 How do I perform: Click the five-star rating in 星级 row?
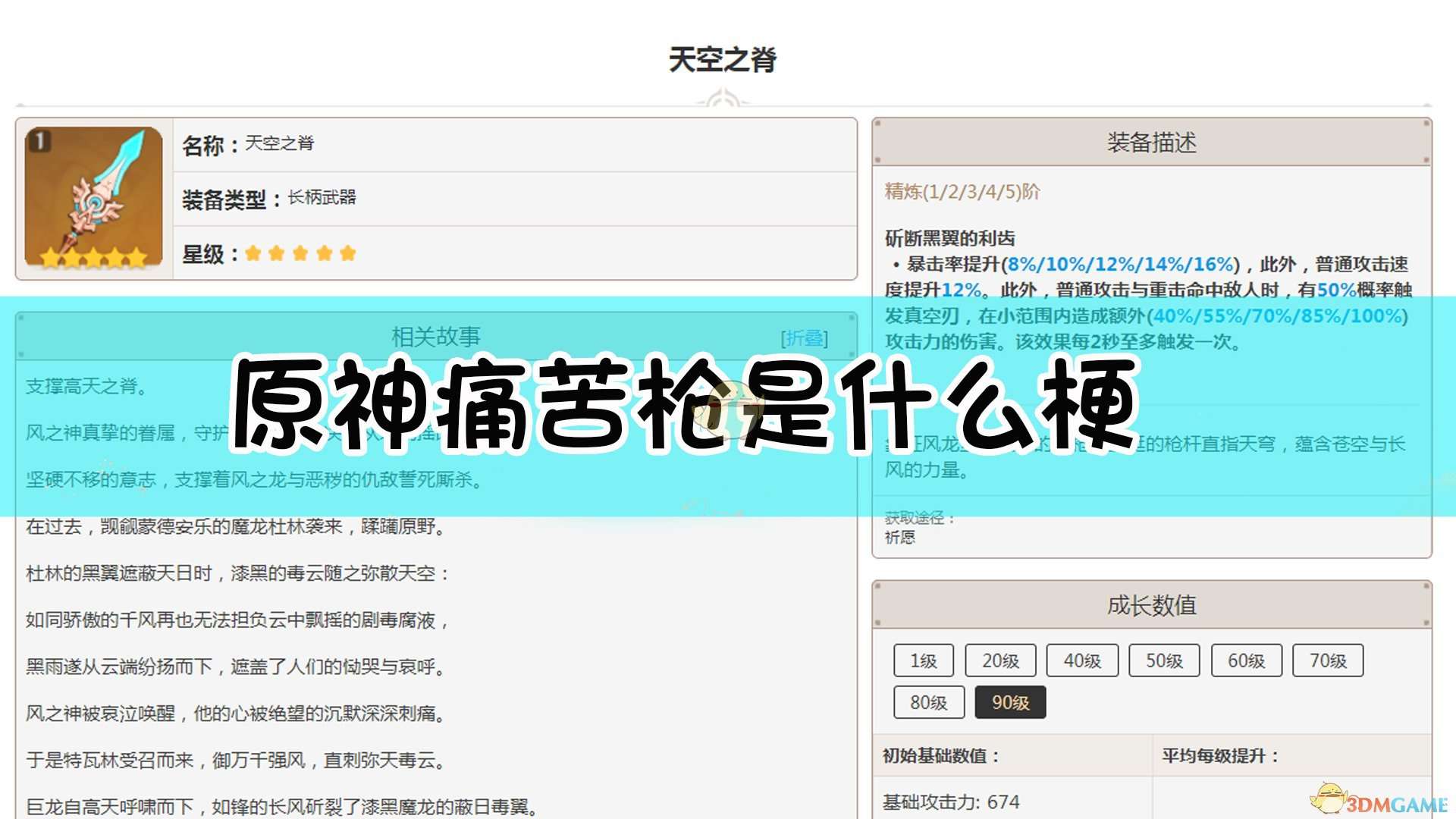[x=300, y=253]
